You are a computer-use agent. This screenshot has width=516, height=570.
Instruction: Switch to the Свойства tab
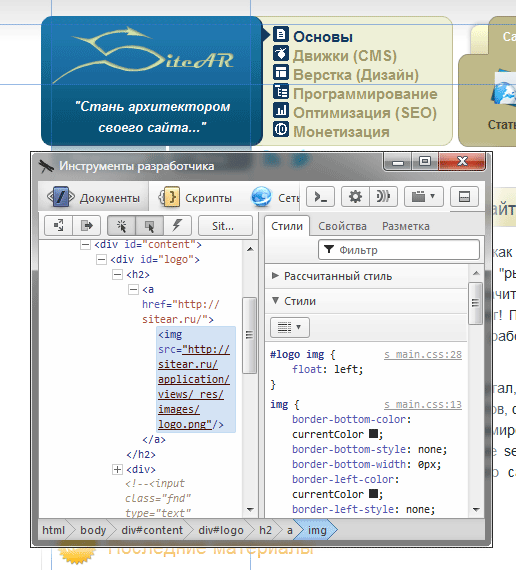point(342,226)
